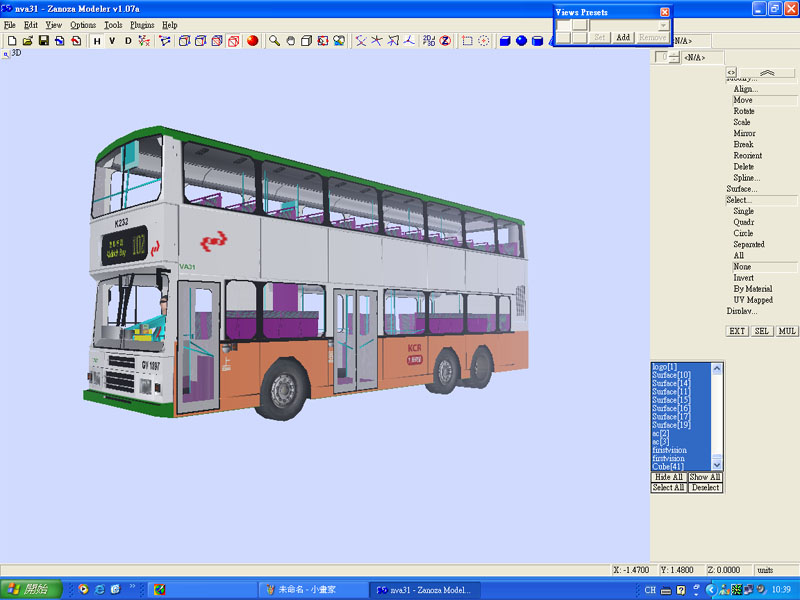Expand the Surface... command group
The height and width of the screenshot is (600, 800).
pos(741,189)
